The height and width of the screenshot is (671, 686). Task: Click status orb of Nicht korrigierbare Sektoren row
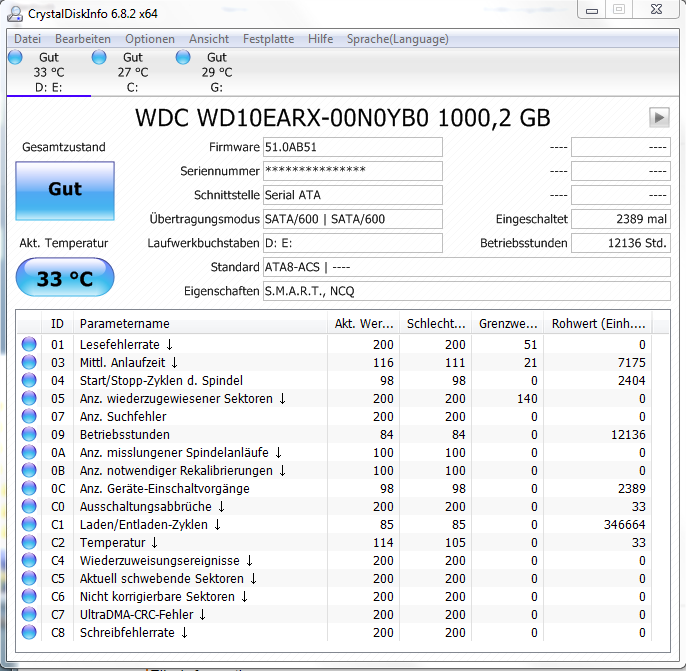29,596
